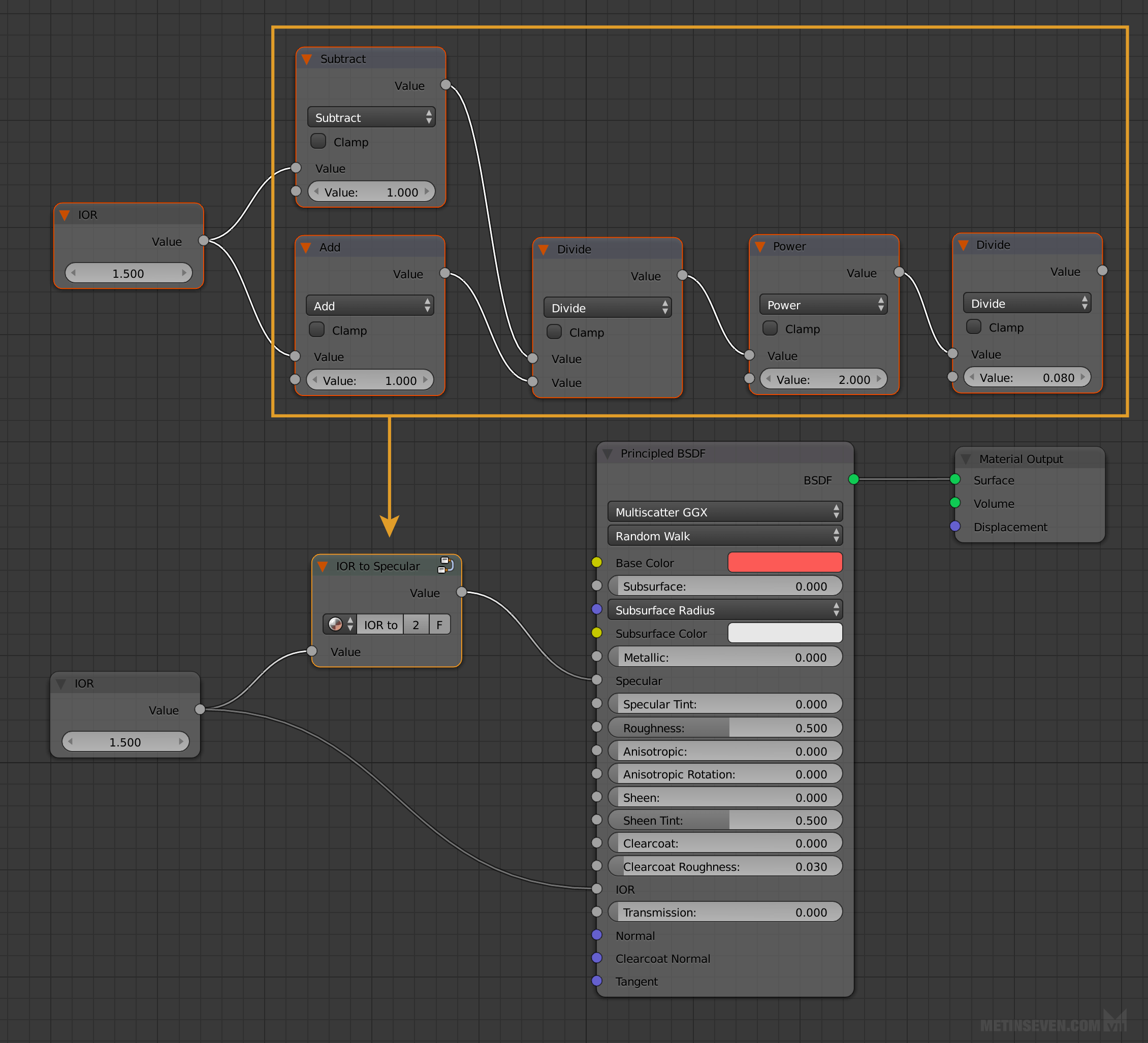Click the yellow Base Color input socket
The image size is (1148, 1043).
click(x=597, y=563)
